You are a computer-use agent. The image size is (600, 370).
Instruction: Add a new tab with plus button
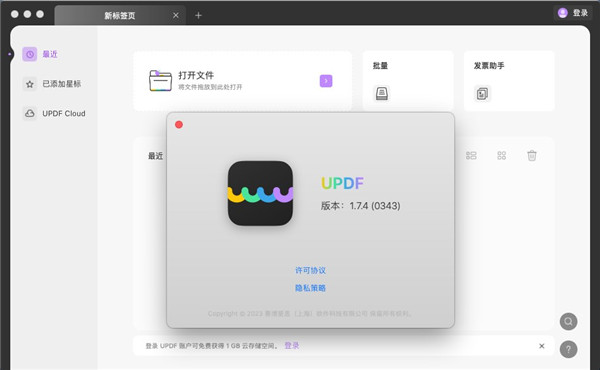[198, 15]
